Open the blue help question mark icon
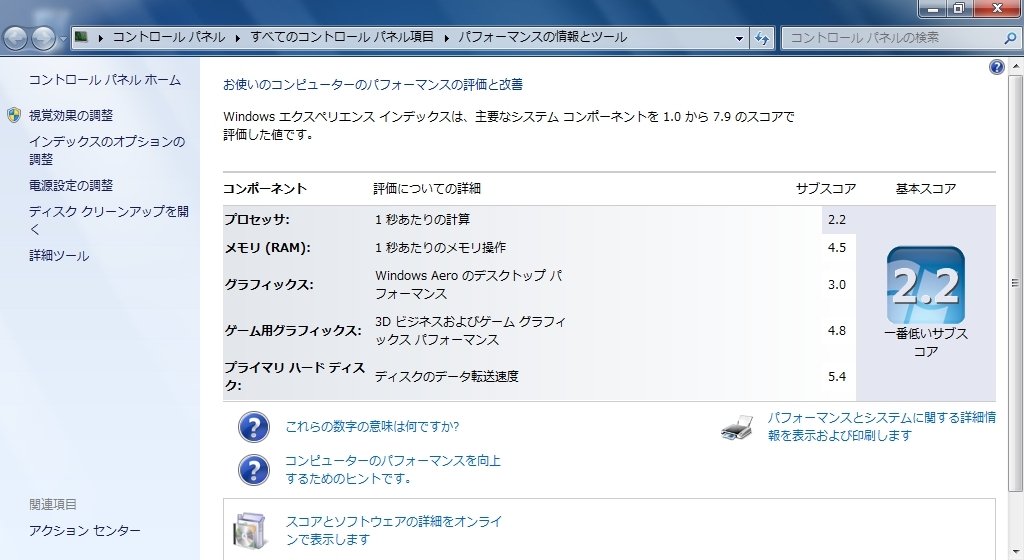This screenshot has width=1024, height=560. tap(997, 67)
